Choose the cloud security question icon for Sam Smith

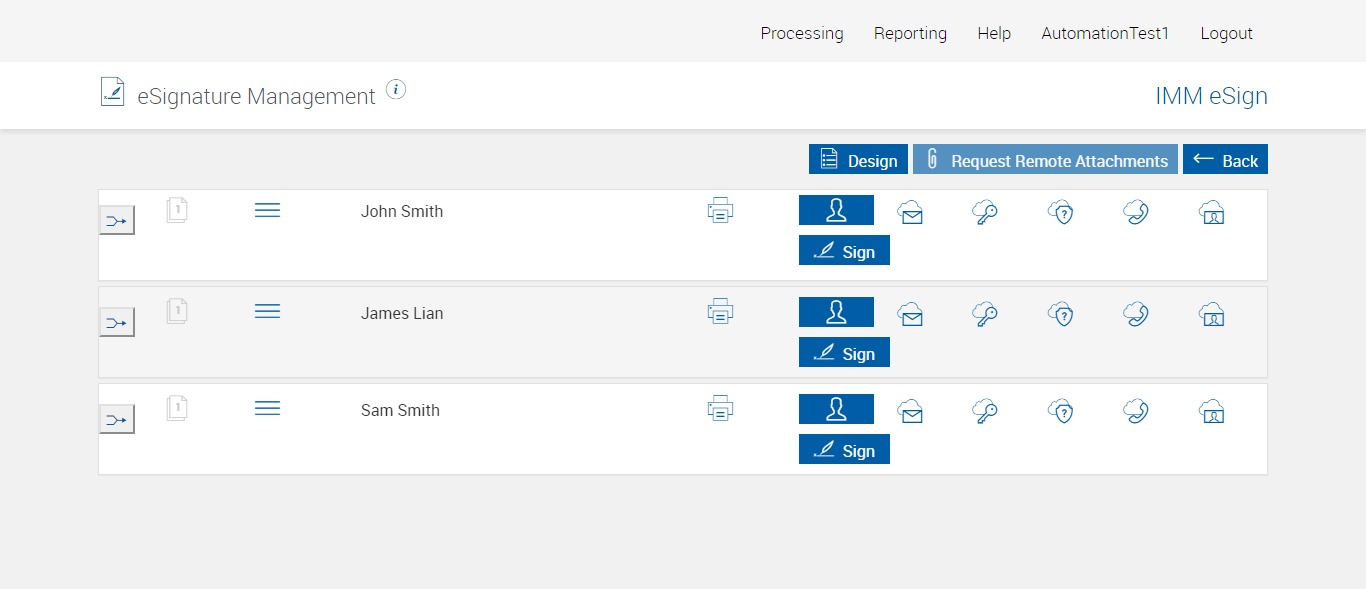tap(1060, 411)
